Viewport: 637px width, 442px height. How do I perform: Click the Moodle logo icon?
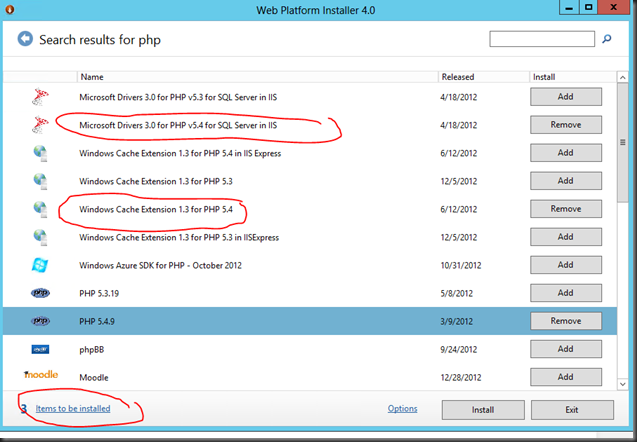(41, 375)
